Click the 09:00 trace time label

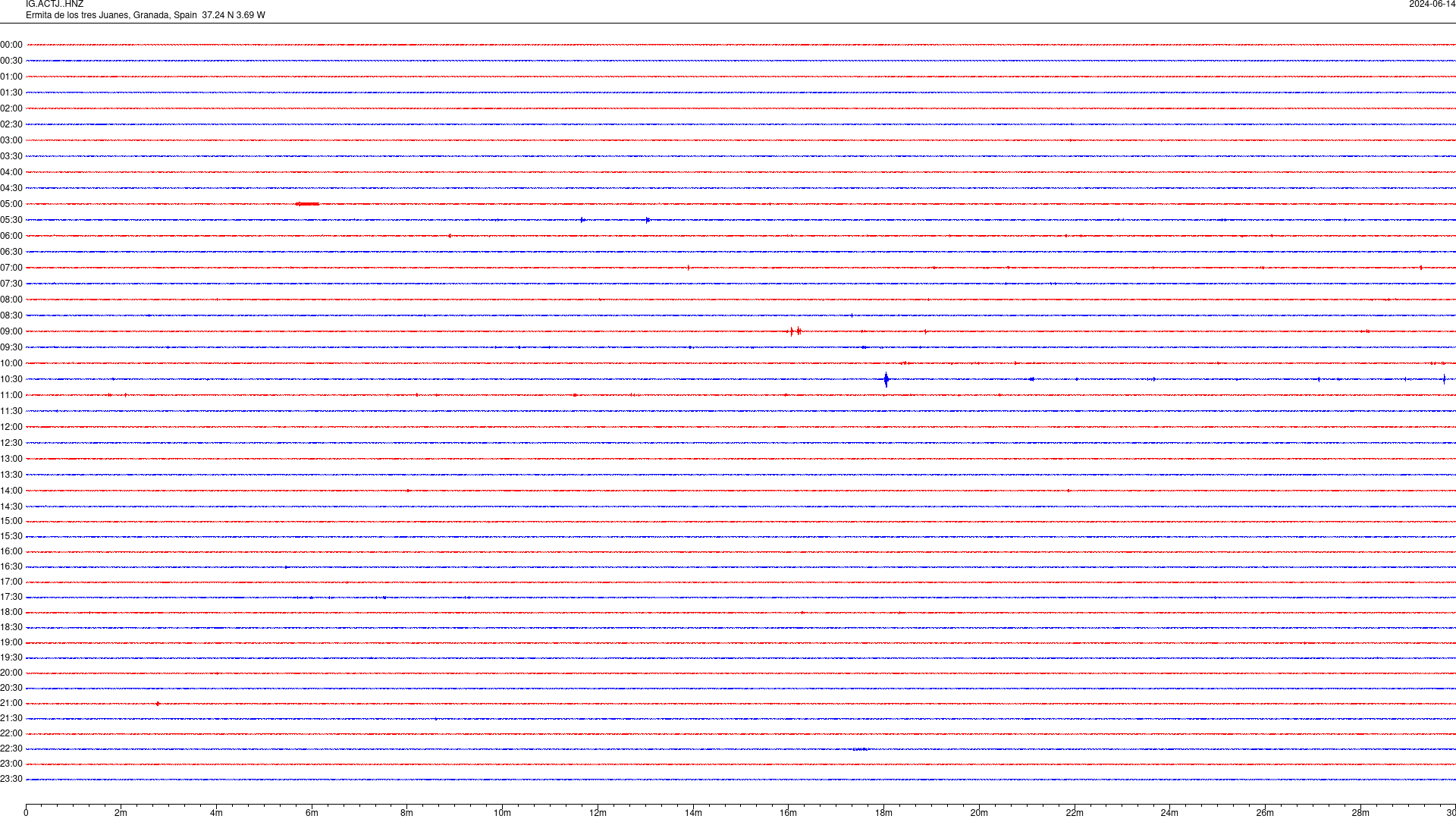(11, 331)
